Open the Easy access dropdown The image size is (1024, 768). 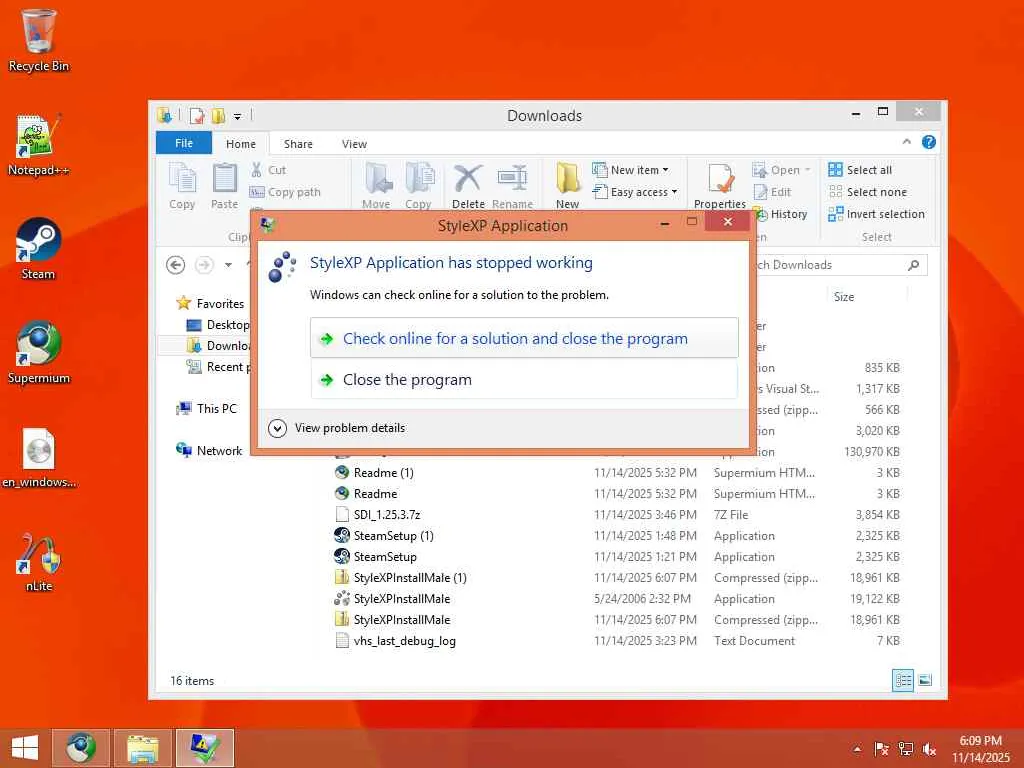635,192
